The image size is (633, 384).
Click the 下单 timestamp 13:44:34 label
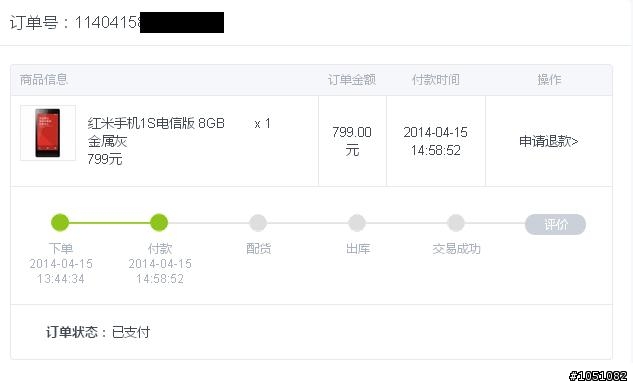(61, 279)
